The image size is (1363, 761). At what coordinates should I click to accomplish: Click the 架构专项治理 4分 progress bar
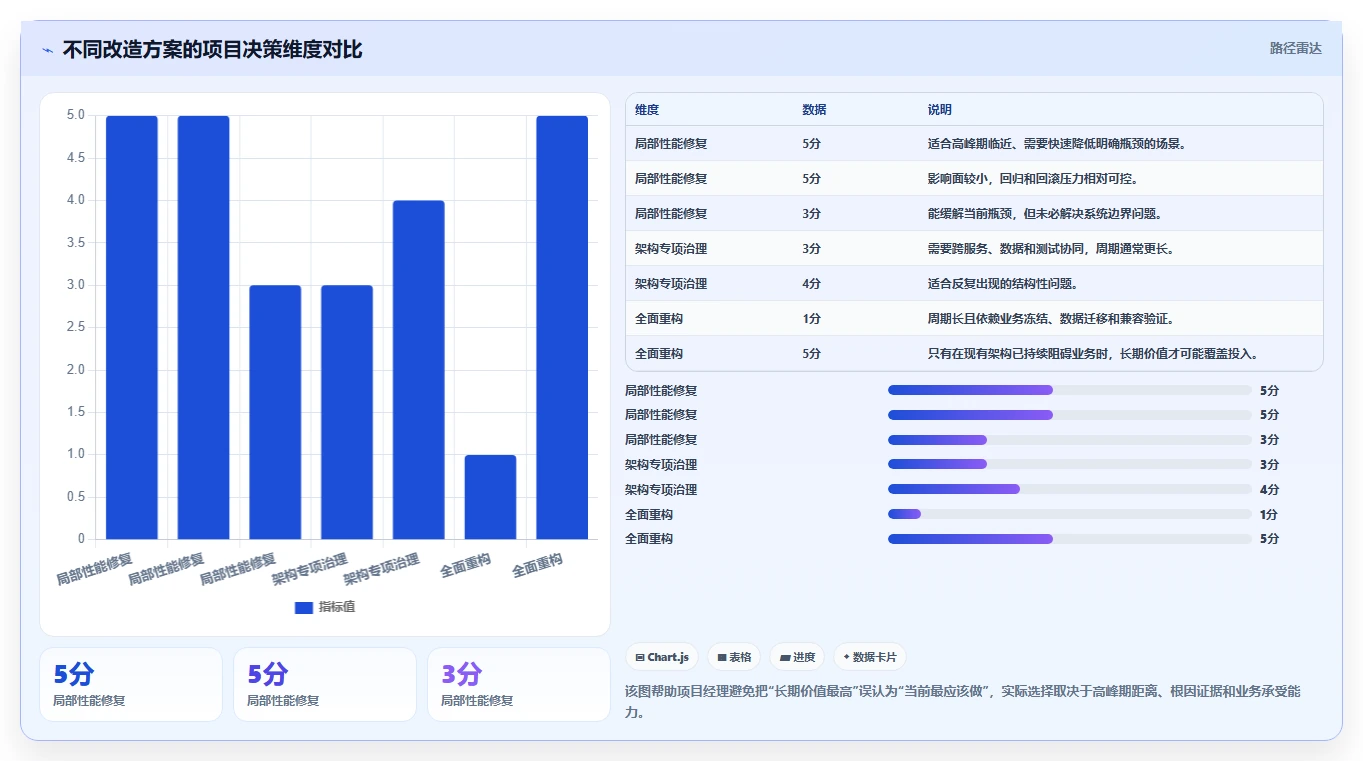[1070, 489]
